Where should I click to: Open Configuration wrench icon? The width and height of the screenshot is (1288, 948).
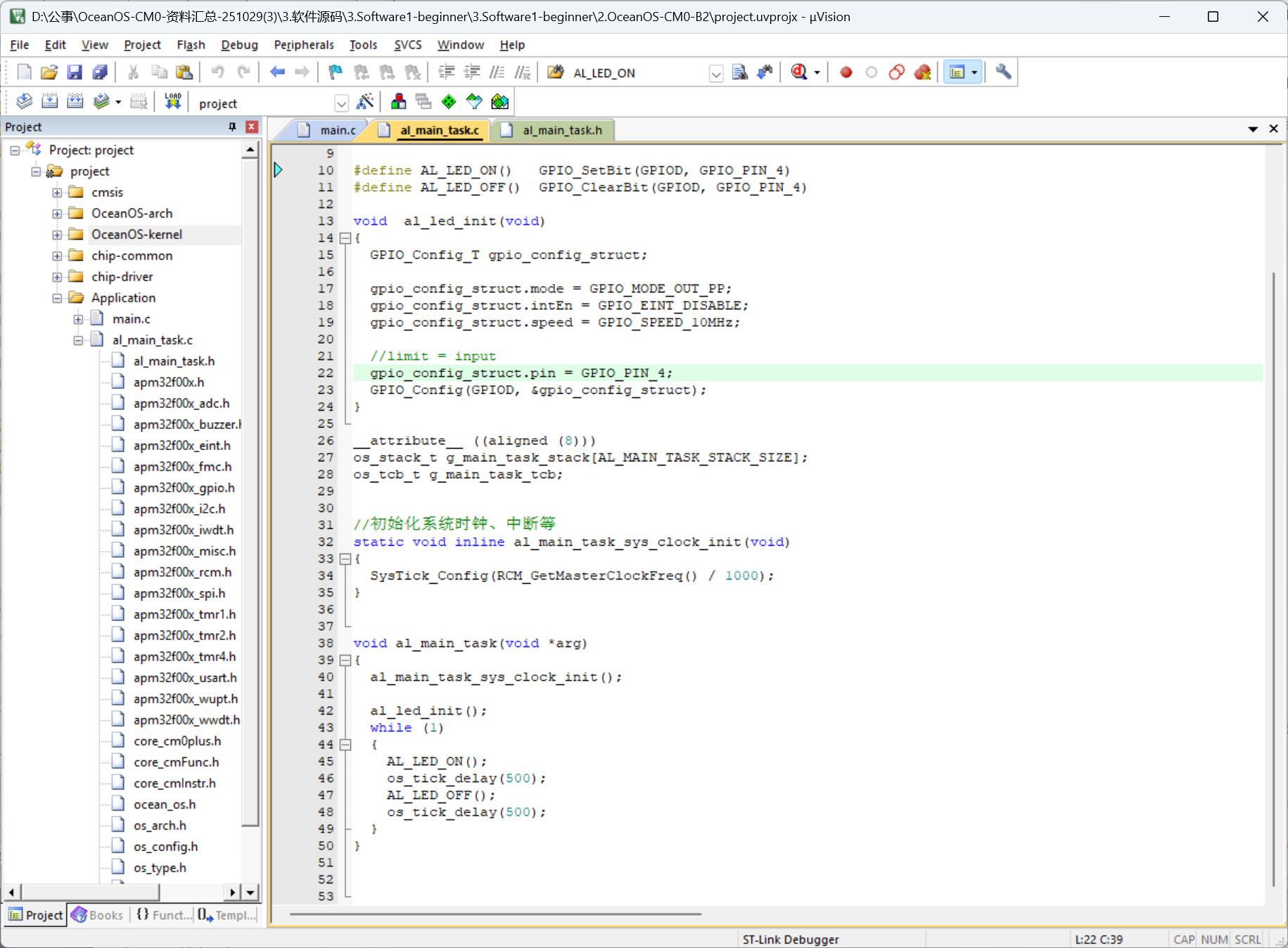1004,72
